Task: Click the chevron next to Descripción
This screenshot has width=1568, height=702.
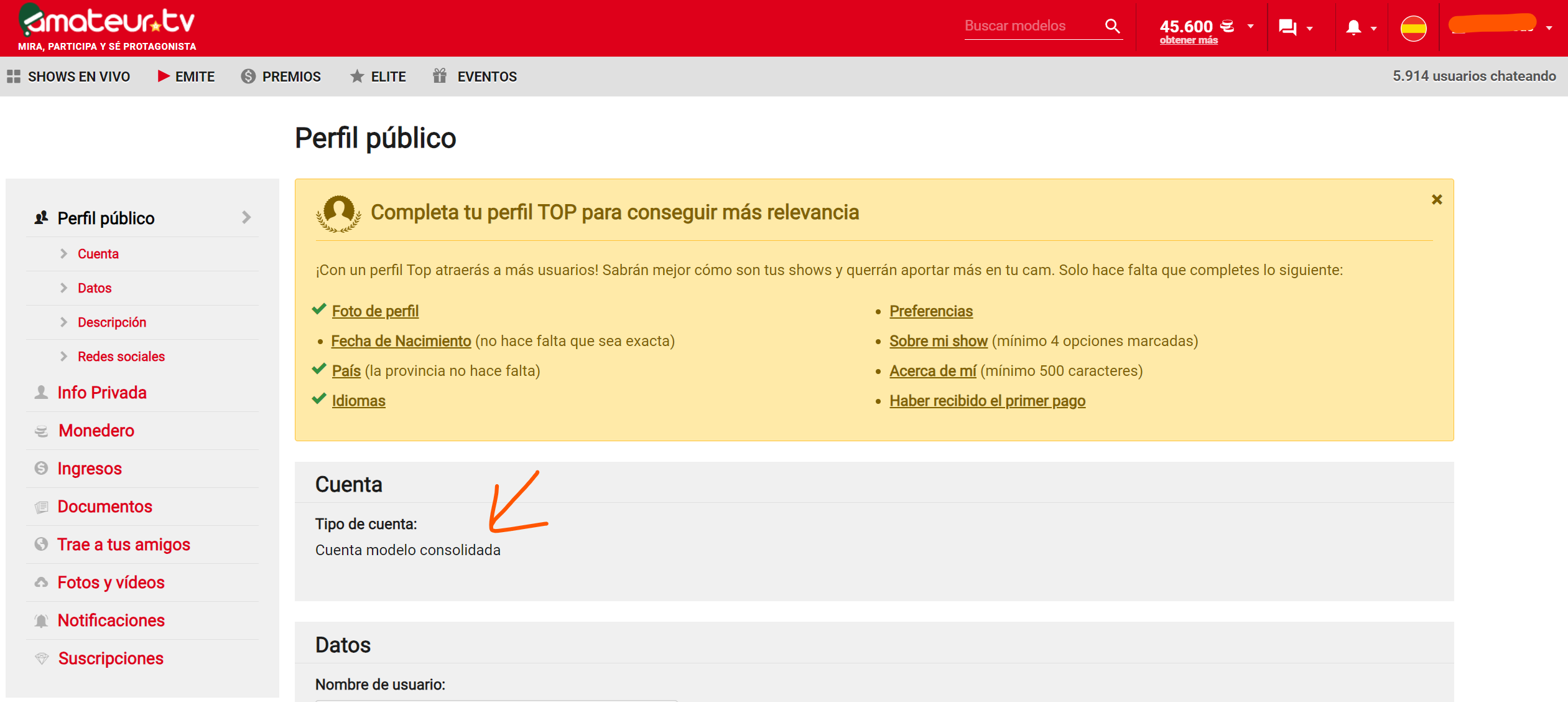Action: 63,322
